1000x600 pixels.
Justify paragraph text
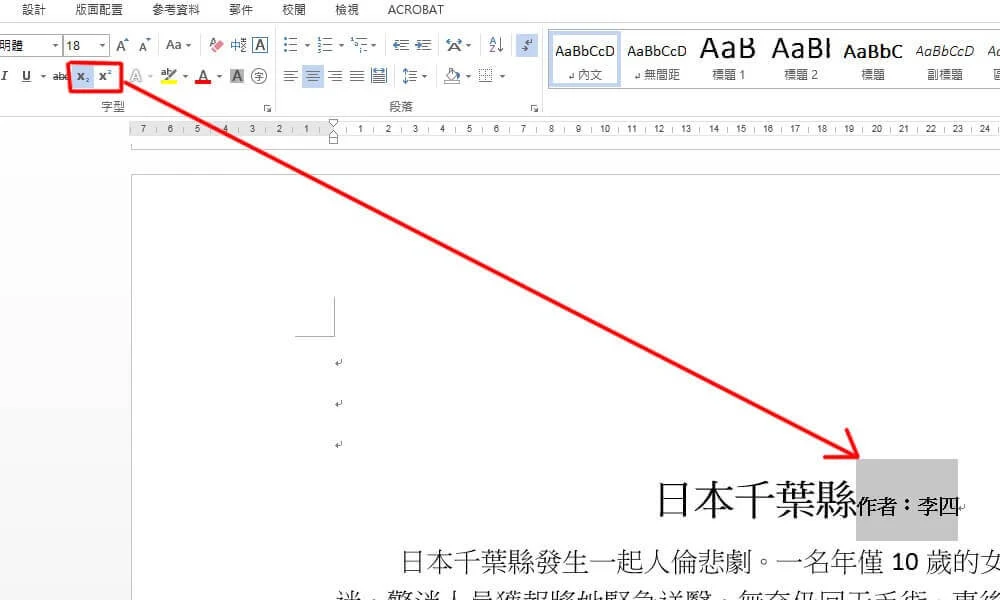[357, 77]
